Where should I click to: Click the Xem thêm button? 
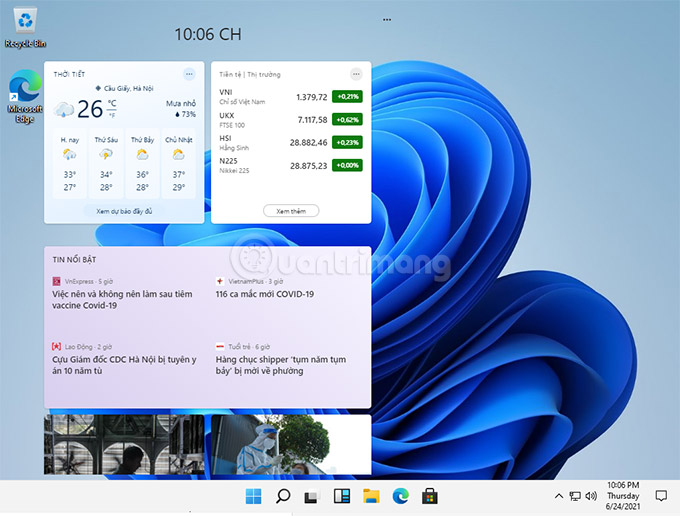[x=291, y=211]
